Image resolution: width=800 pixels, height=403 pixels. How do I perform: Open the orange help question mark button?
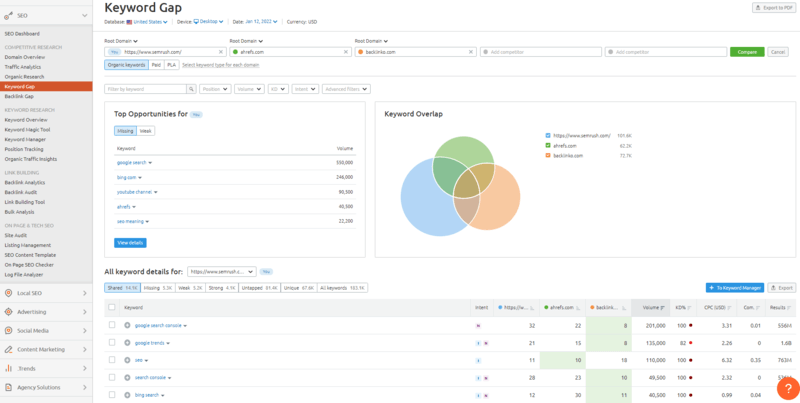click(x=787, y=388)
